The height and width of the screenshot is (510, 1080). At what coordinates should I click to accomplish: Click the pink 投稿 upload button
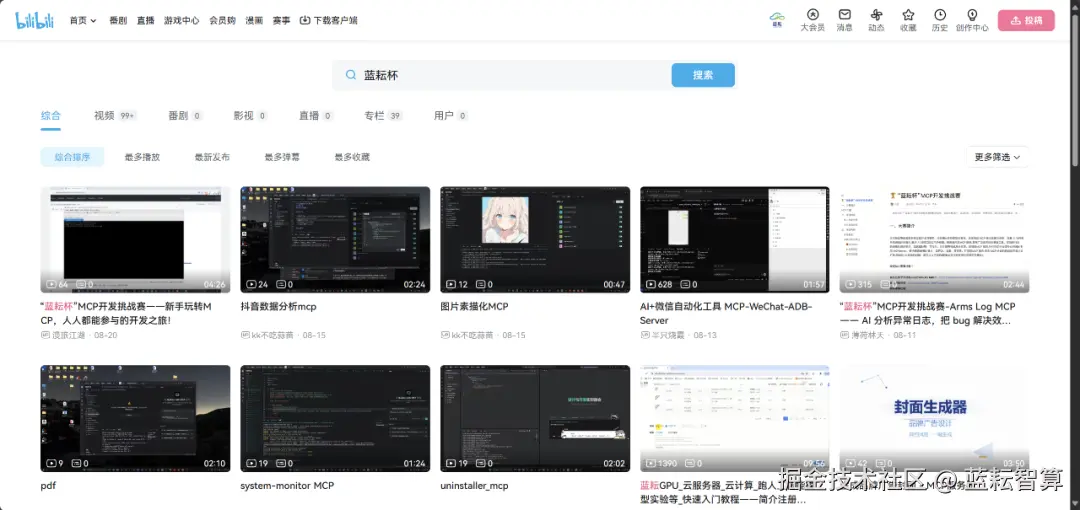[1026, 21]
